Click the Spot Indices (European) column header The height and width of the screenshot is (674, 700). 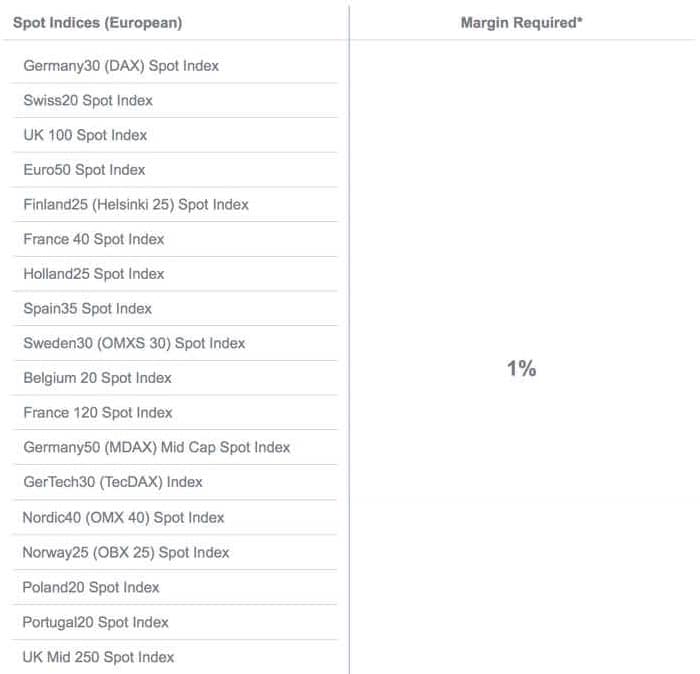(x=97, y=22)
